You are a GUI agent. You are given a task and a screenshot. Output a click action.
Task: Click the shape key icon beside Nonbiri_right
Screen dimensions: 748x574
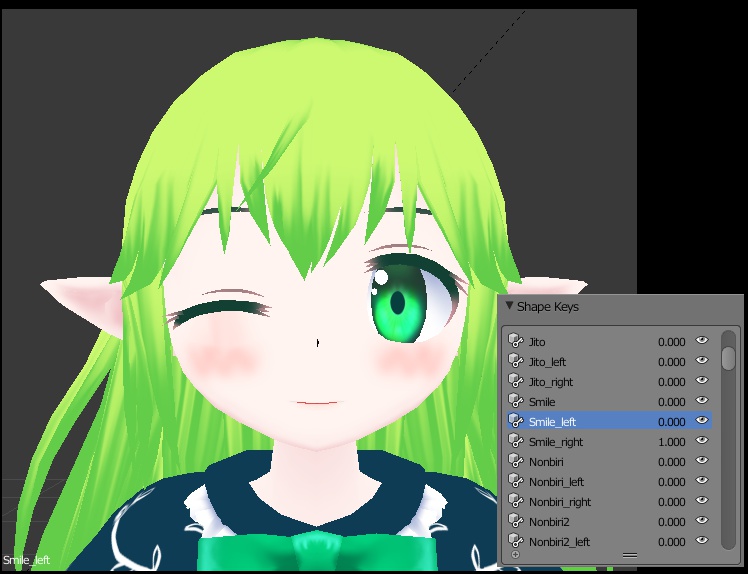tap(516, 502)
